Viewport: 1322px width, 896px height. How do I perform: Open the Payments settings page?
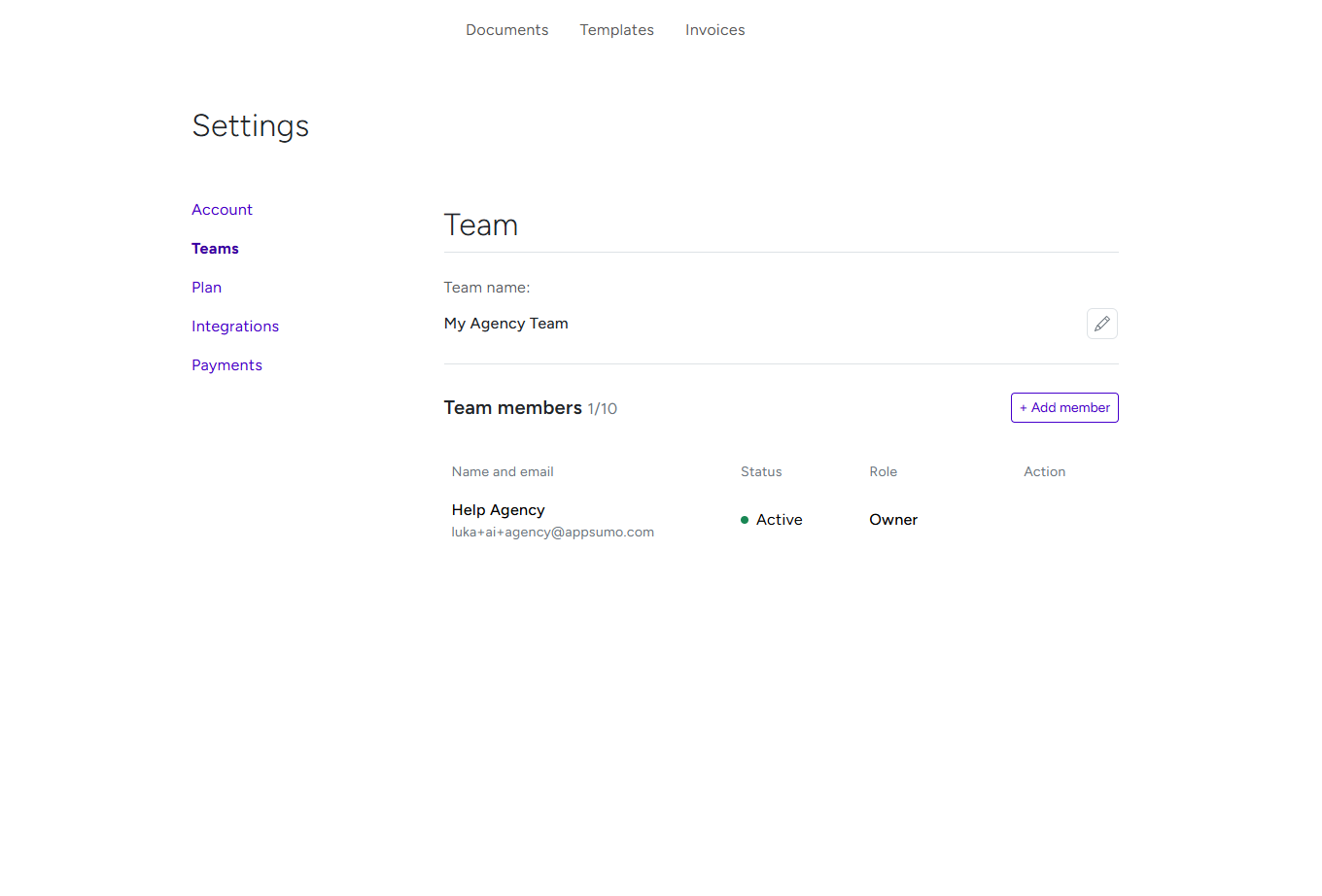pyautogui.click(x=226, y=364)
